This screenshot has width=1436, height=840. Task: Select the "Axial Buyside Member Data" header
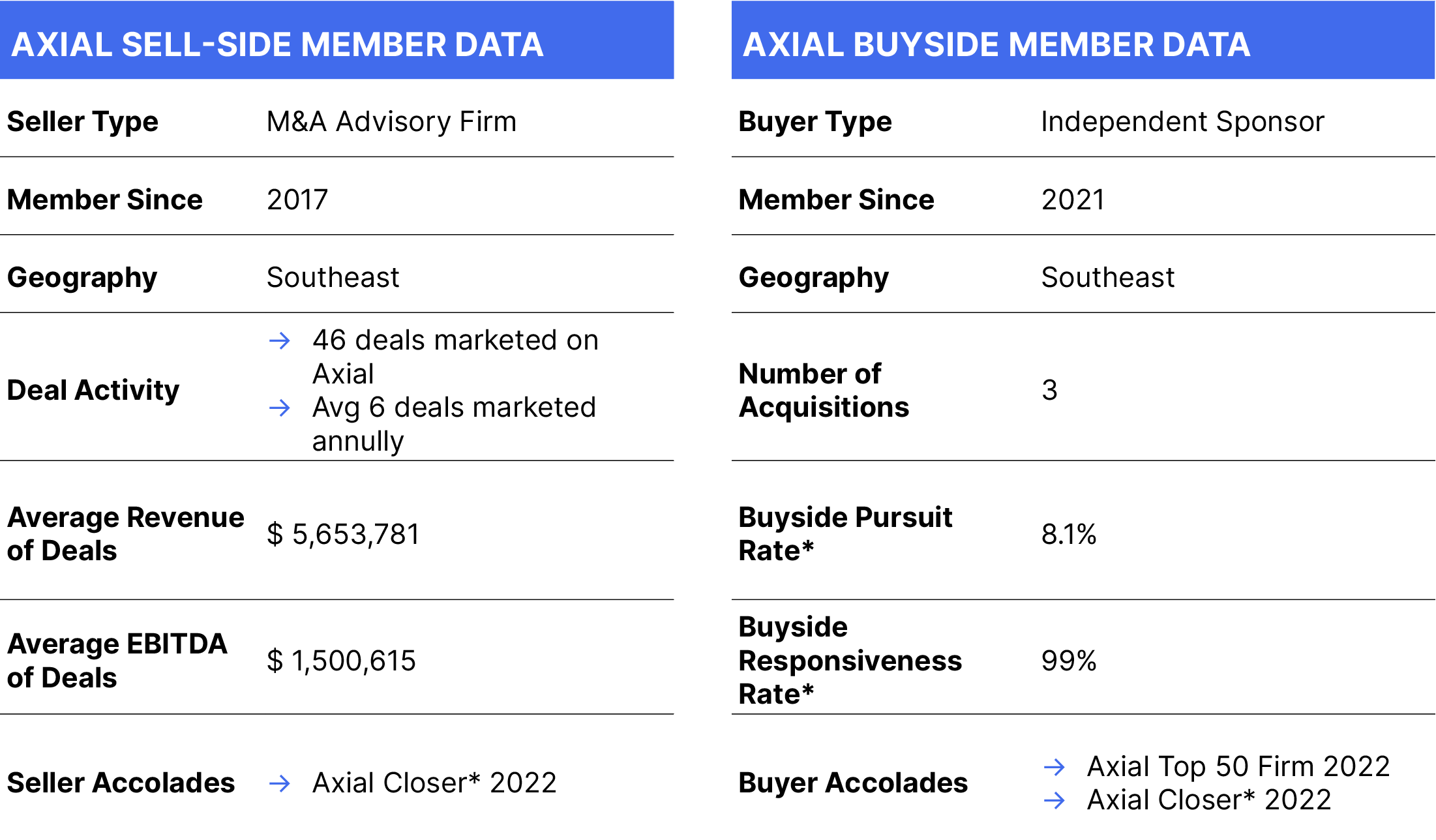[996, 44]
